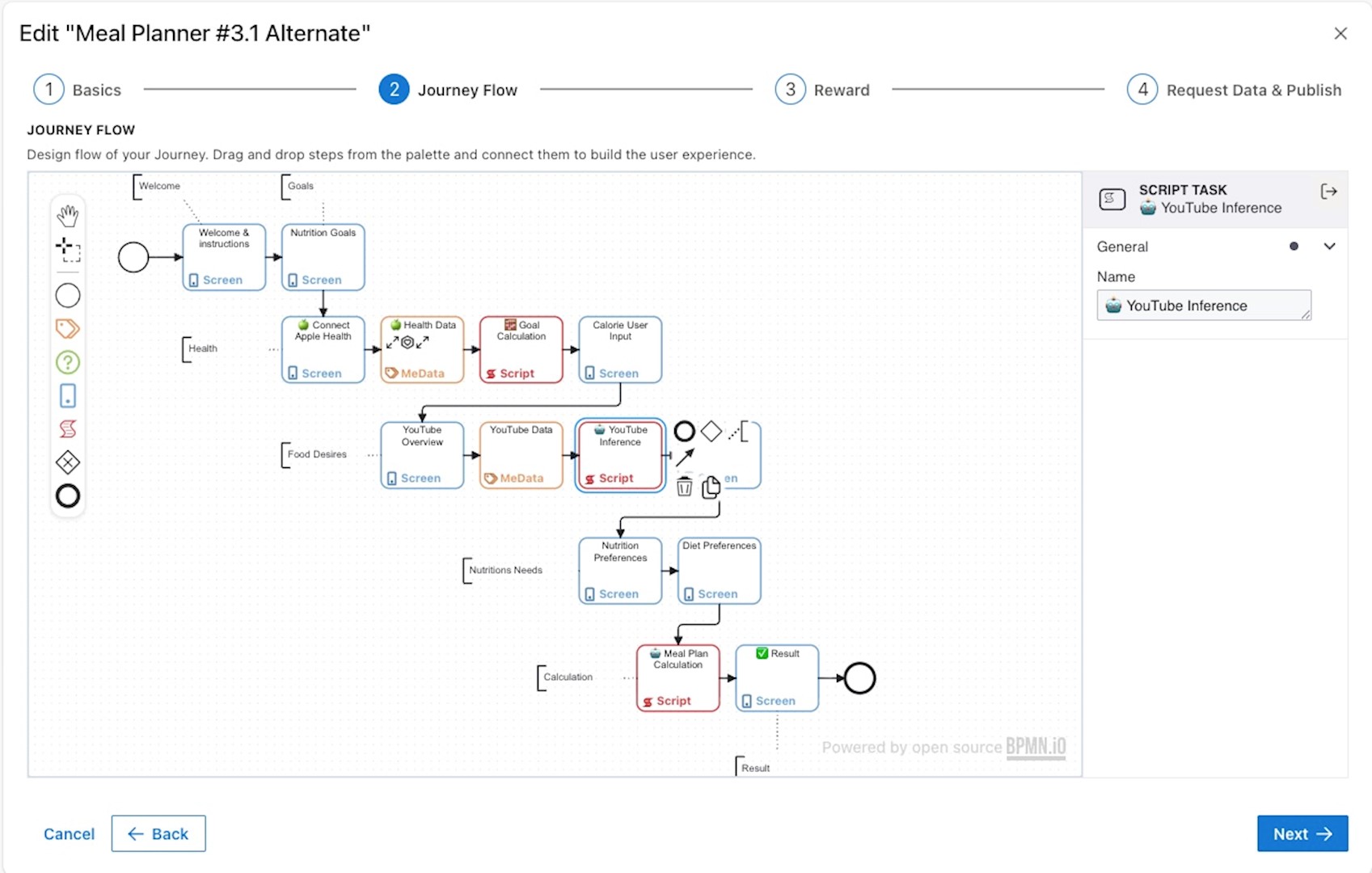
Task: Jump to Request Data & Publish step
Action: pos(1234,90)
